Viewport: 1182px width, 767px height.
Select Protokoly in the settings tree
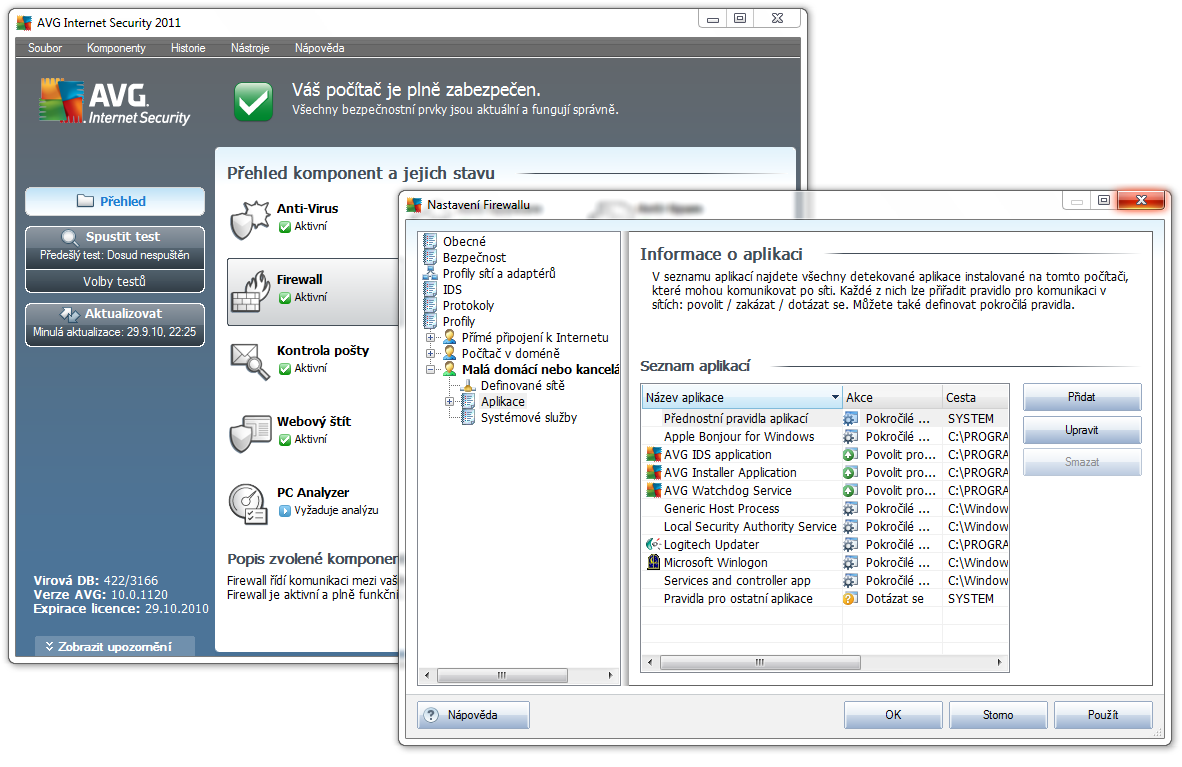coord(468,305)
